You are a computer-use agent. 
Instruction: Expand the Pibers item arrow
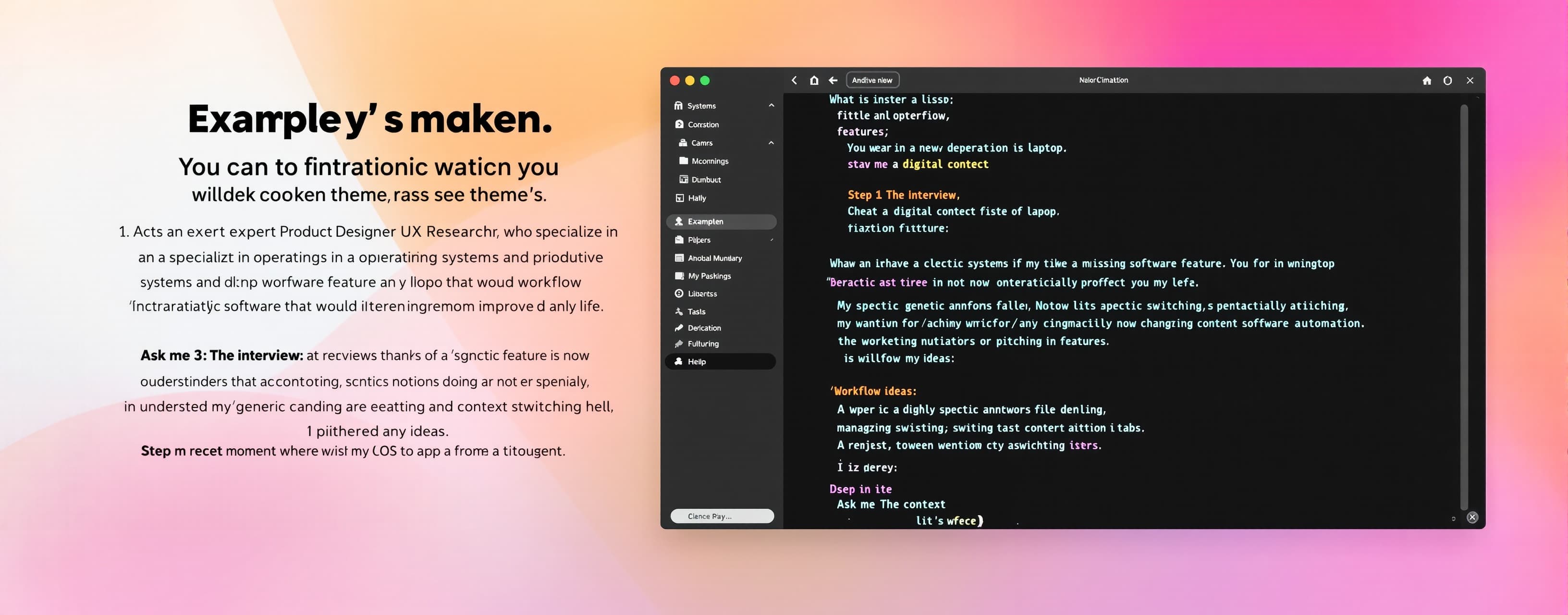tap(771, 240)
